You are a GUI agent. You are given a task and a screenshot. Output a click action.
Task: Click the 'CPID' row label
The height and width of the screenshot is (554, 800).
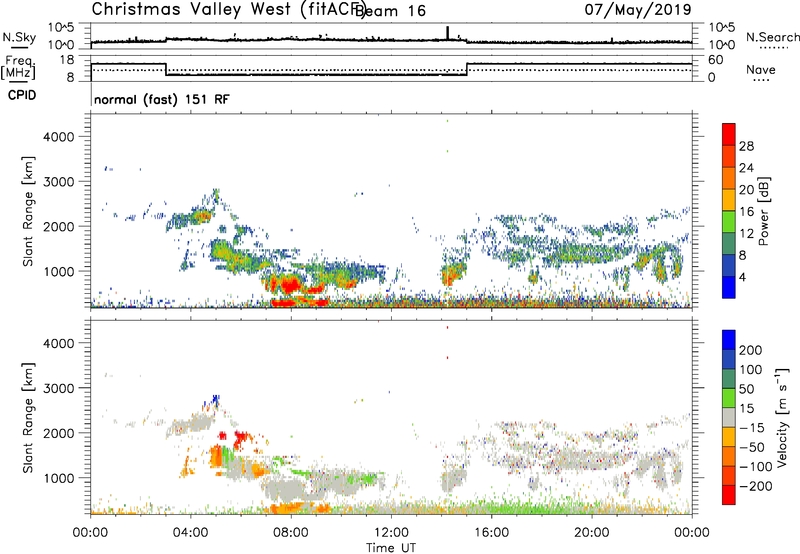pyautogui.click(x=22, y=95)
